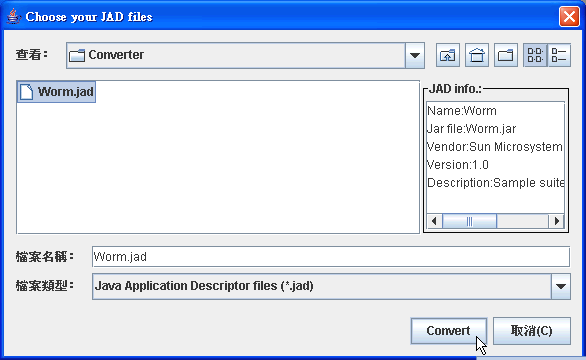Focus the file name input field
This screenshot has height=360, width=586.
pyautogui.click(x=331, y=256)
